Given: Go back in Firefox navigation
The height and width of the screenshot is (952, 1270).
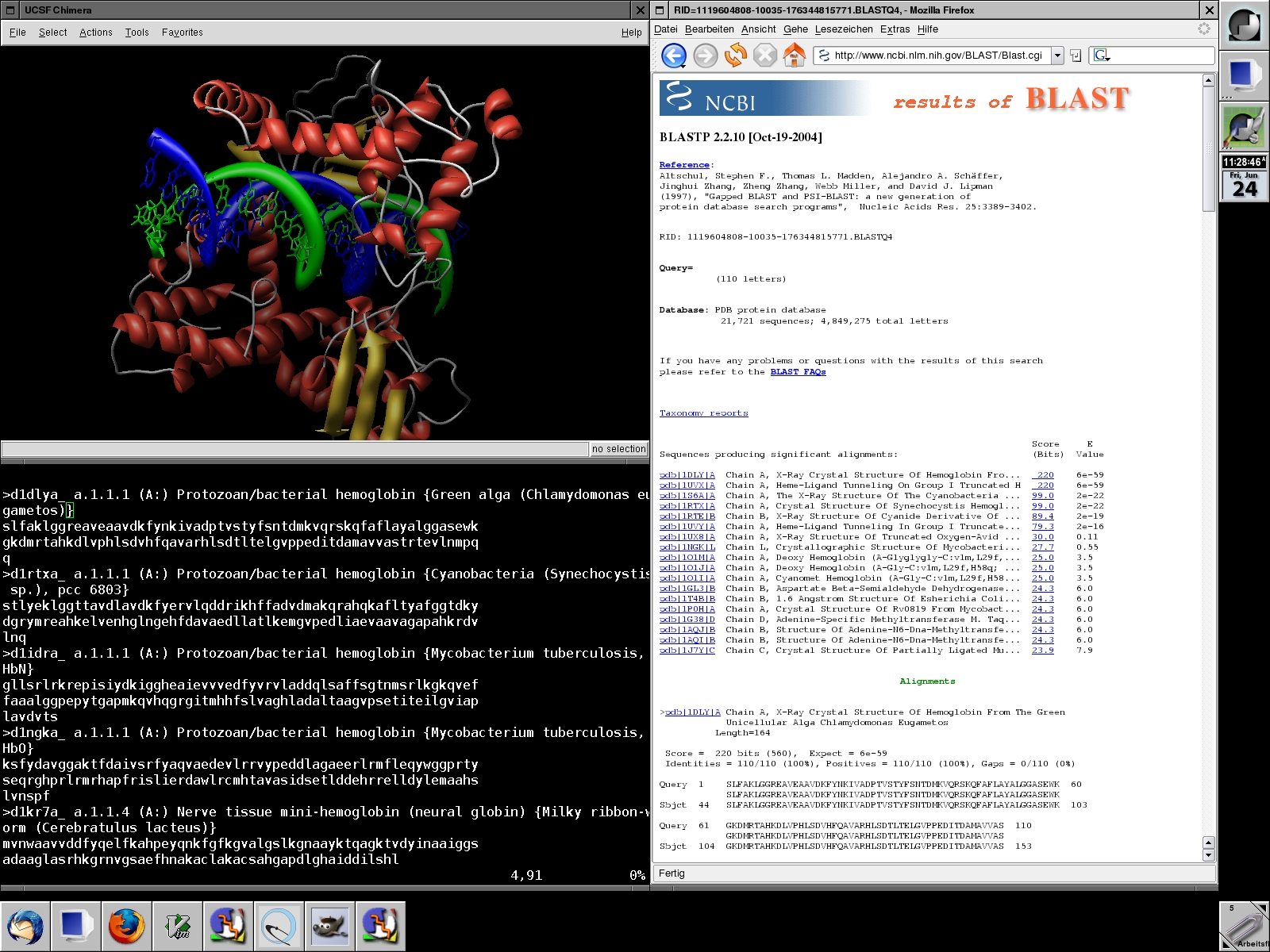Looking at the screenshot, I should click(x=673, y=56).
